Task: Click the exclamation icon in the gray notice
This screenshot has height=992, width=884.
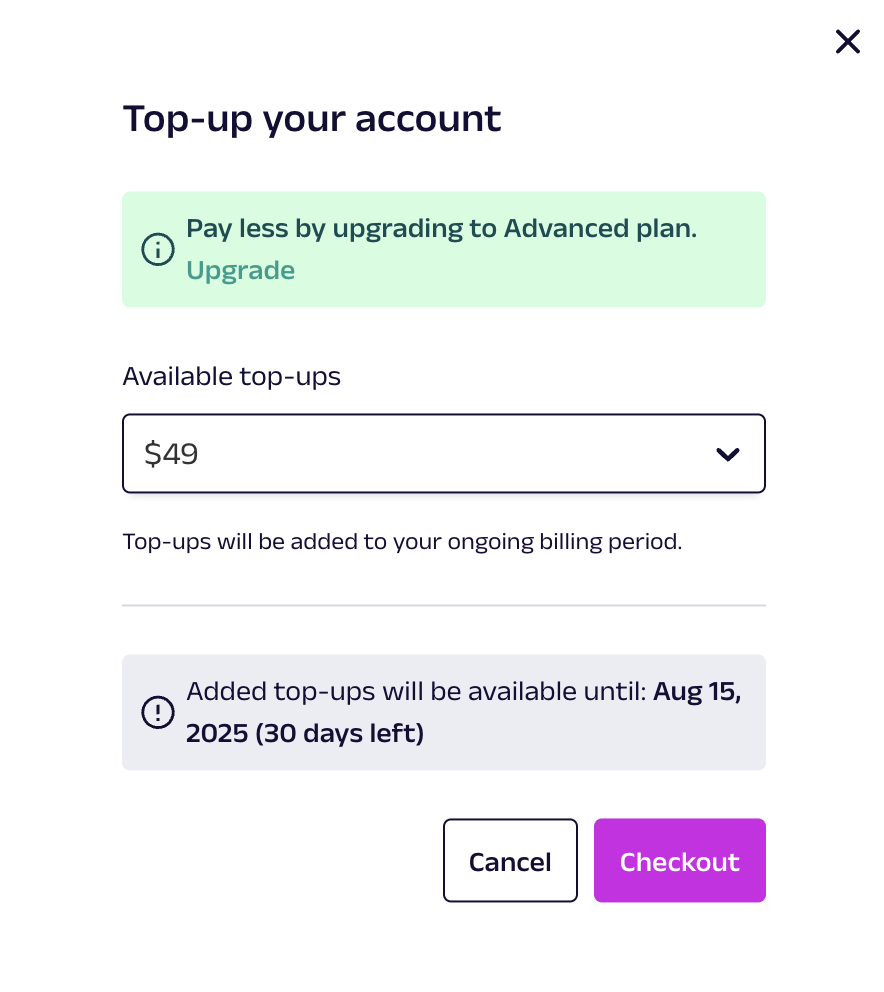Action: click(x=158, y=712)
